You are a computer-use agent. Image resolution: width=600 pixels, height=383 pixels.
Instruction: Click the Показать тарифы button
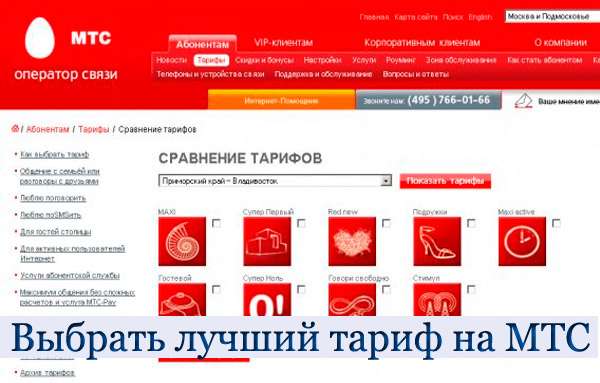point(445,181)
